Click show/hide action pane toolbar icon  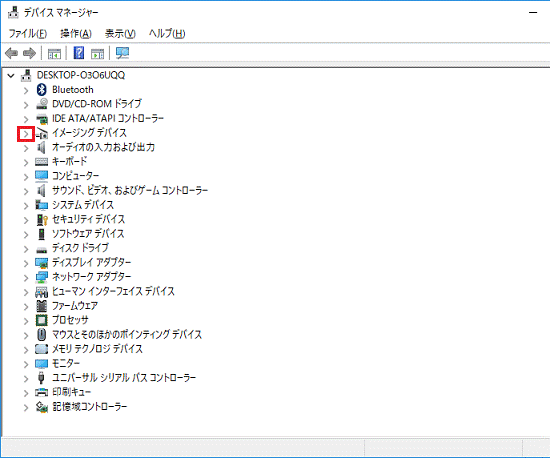98,54
